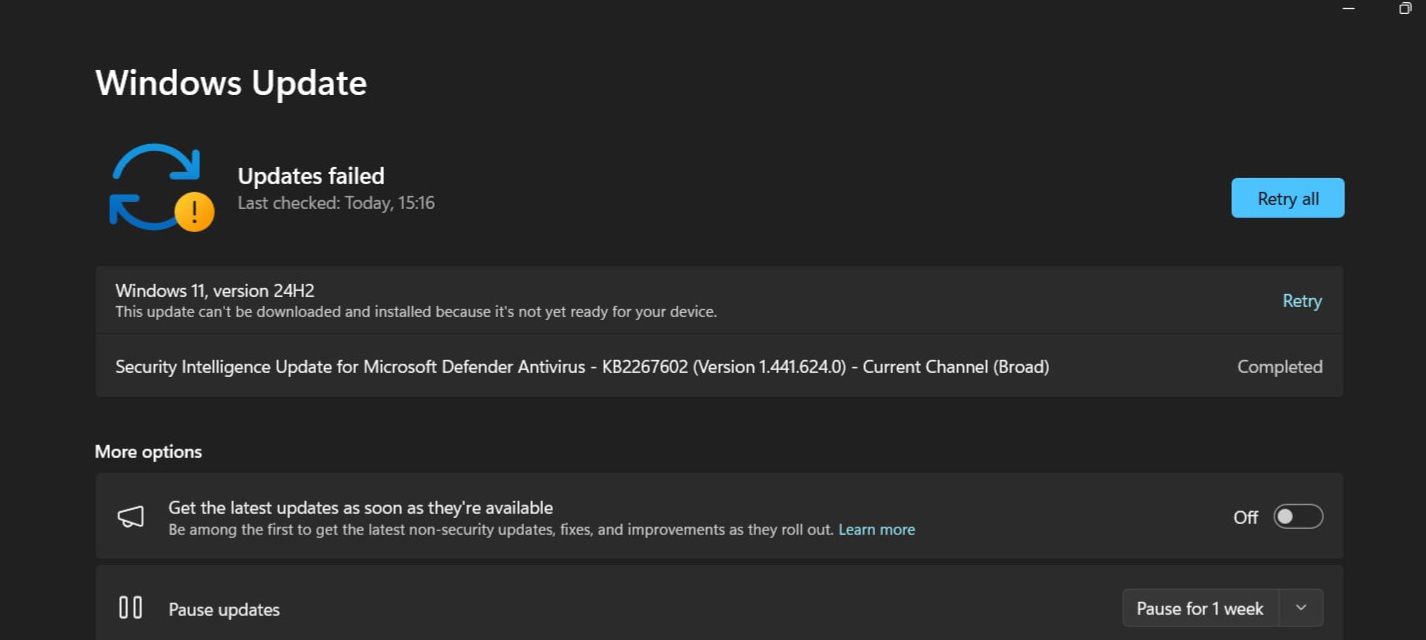Retry all failed updates
The height and width of the screenshot is (640, 1426).
click(x=1288, y=198)
